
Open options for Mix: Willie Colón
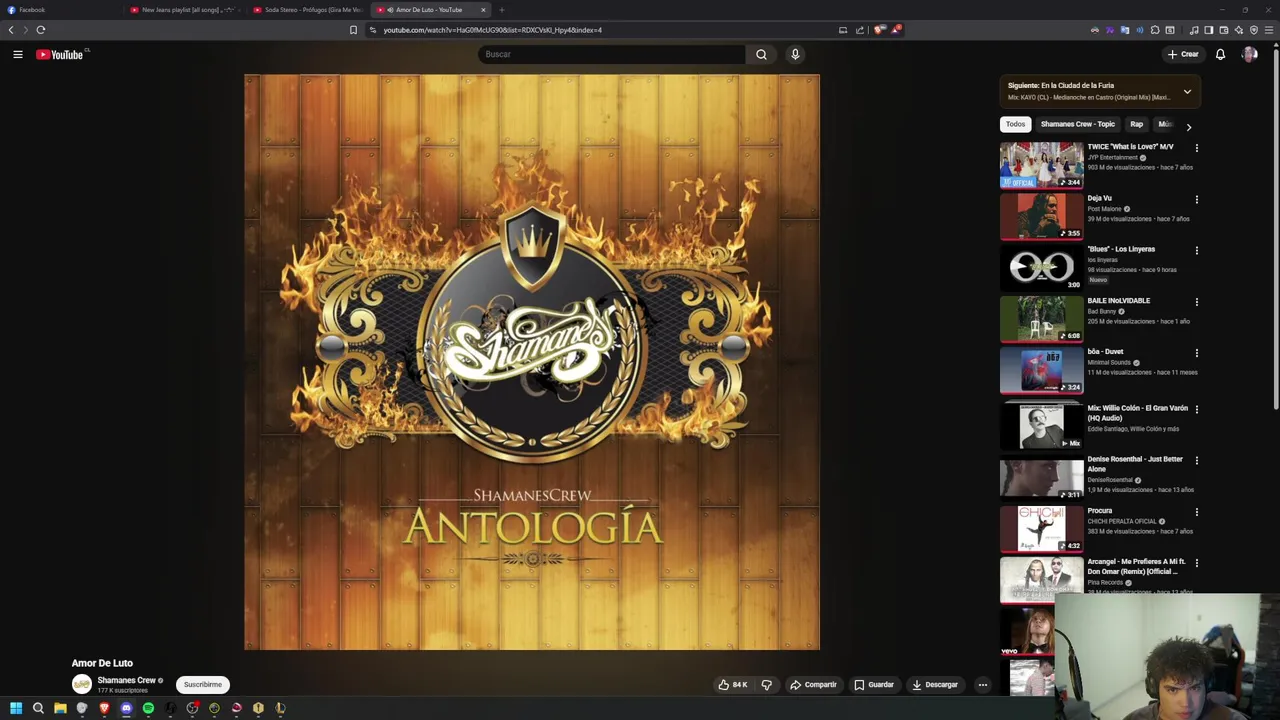[1196, 409]
